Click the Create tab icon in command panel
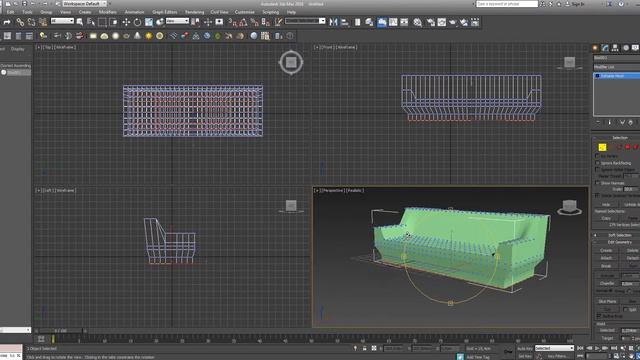This screenshot has height=360, width=640. pos(595,48)
